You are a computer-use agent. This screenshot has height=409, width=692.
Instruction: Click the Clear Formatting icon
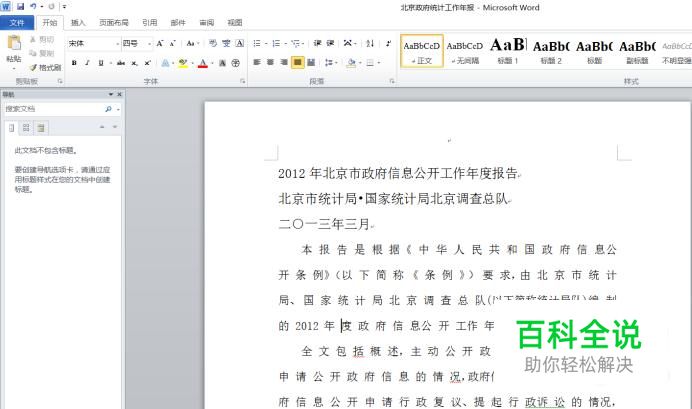click(x=213, y=43)
